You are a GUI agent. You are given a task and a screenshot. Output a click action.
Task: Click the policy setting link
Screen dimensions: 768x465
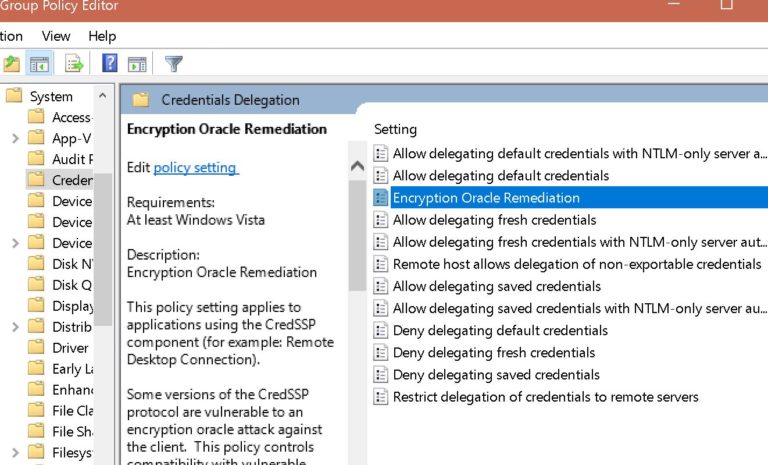196,168
